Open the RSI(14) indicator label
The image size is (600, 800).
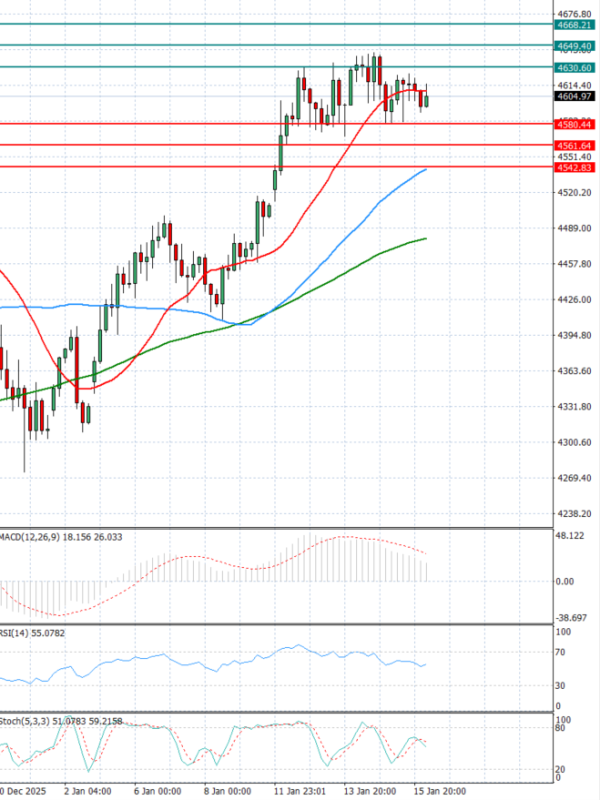pos(18,633)
